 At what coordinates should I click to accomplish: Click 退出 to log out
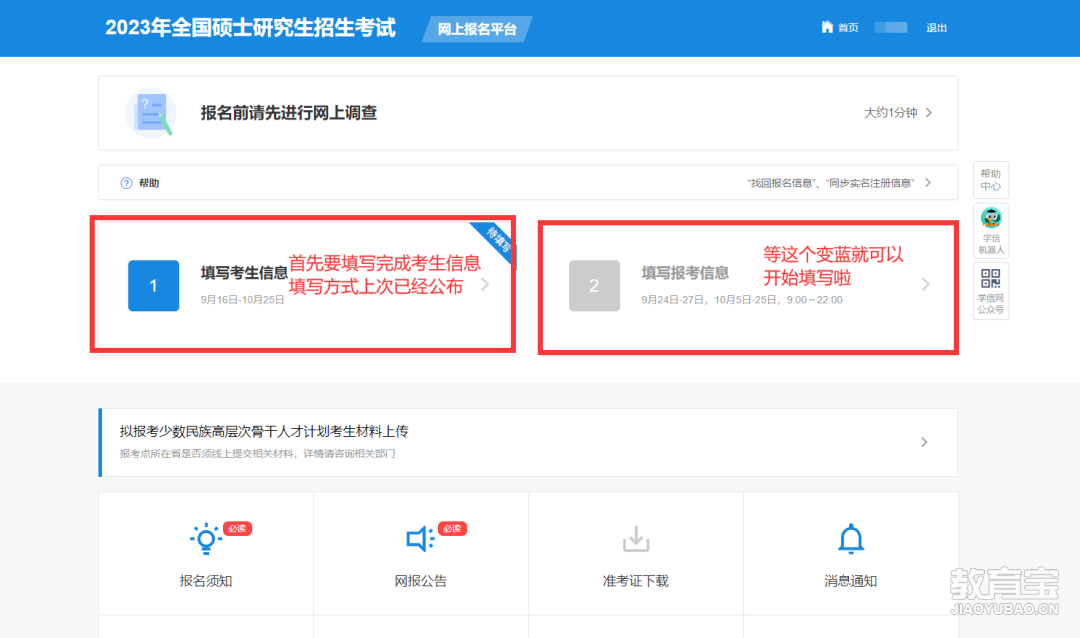pos(937,28)
